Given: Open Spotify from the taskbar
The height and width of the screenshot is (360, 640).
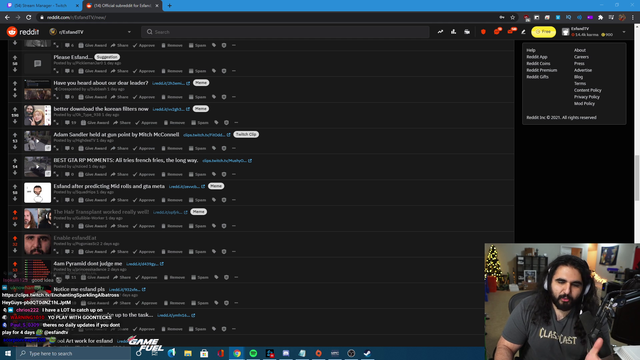Looking at the screenshot, I should pyautogui.click(x=253, y=353).
